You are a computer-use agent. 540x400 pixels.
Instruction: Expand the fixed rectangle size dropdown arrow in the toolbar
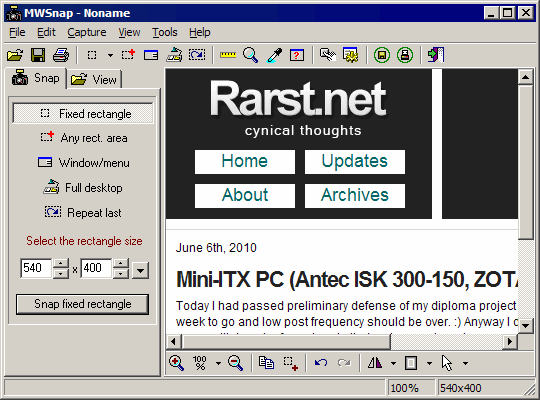[x=110, y=55]
